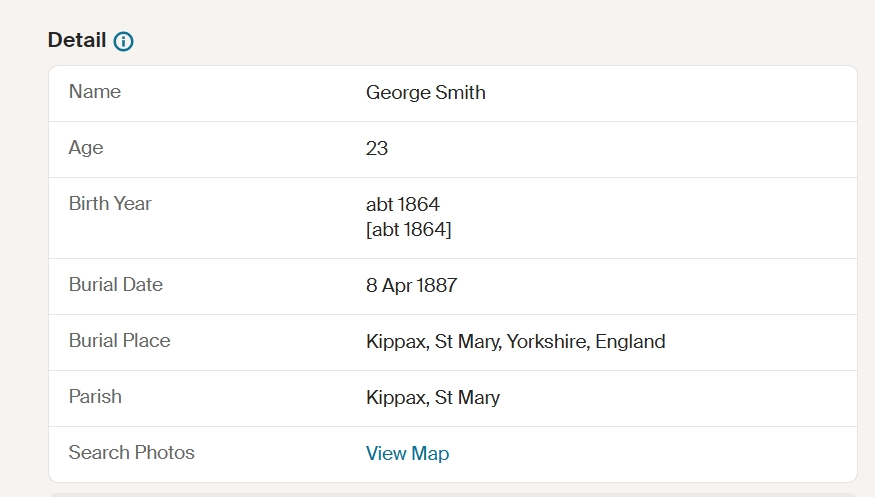The image size is (875, 497).
Task: Click the age value 23
Action: [x=377, y=148]
